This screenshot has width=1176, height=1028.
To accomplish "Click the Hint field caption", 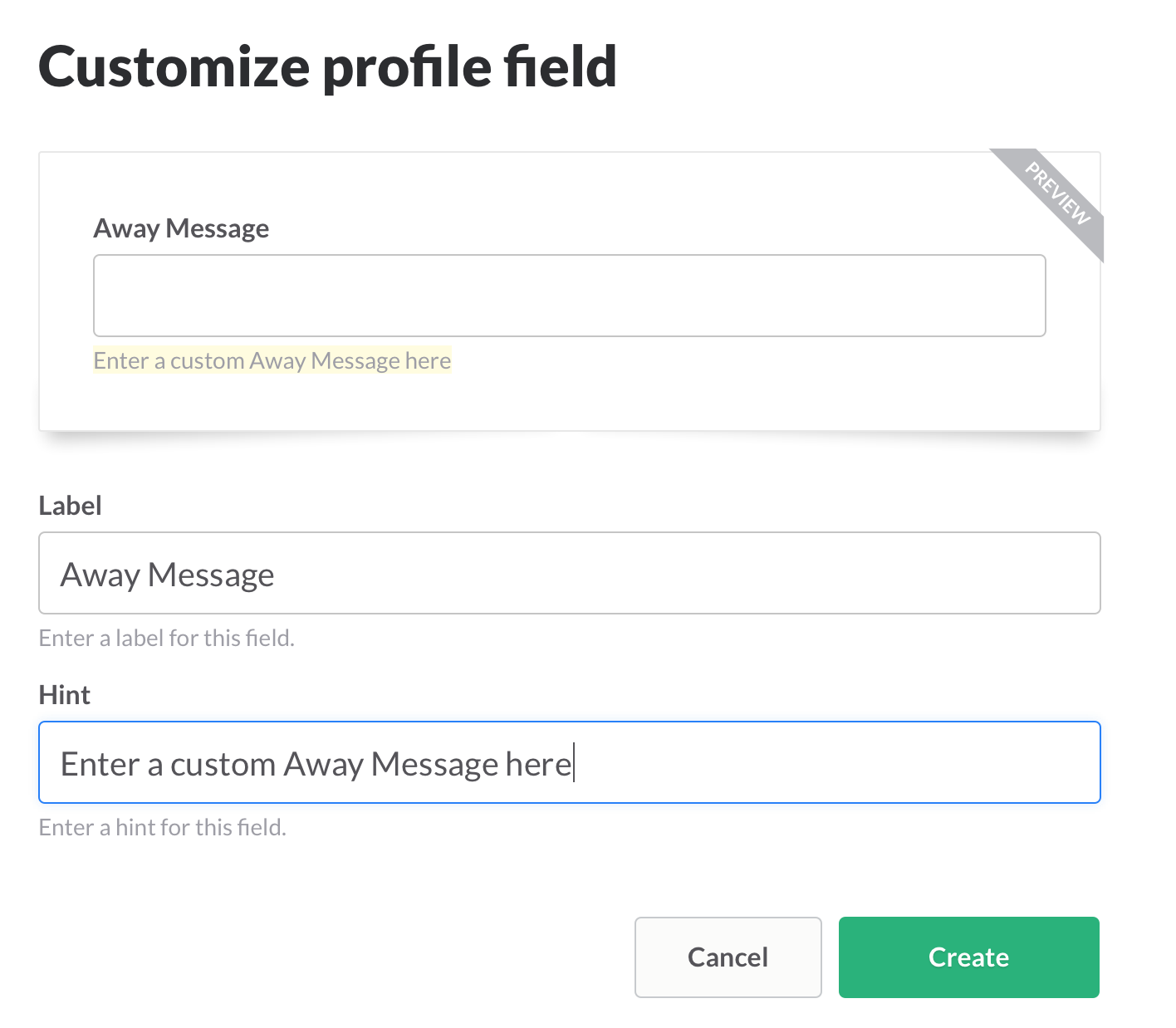I will 64,695.
